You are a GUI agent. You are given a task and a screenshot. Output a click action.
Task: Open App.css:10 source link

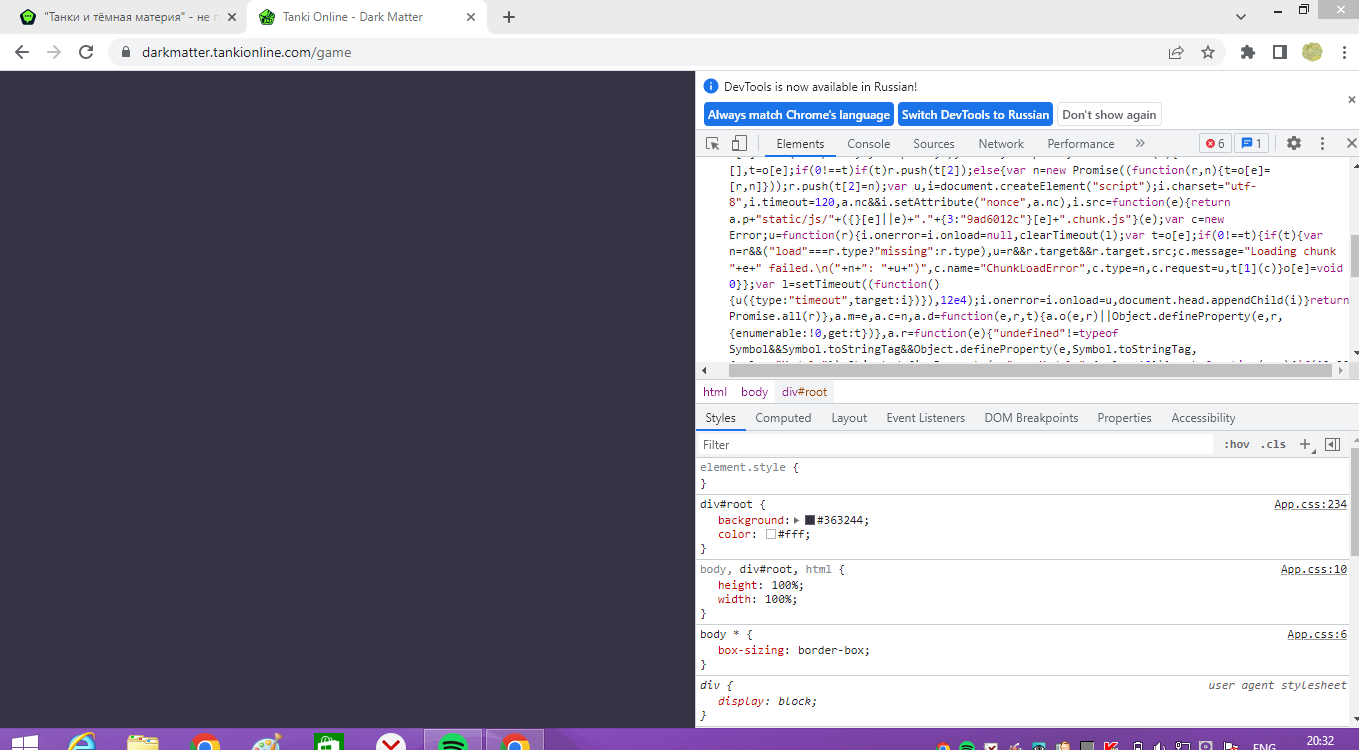[1314, 570]
